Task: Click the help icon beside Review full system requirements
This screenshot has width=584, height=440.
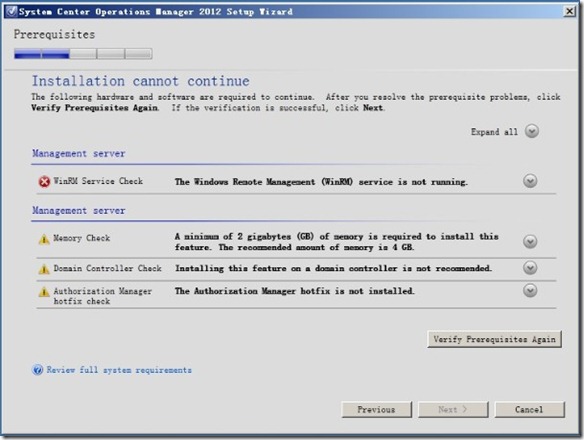Action: pyautogui.click(x=38, y=370)
